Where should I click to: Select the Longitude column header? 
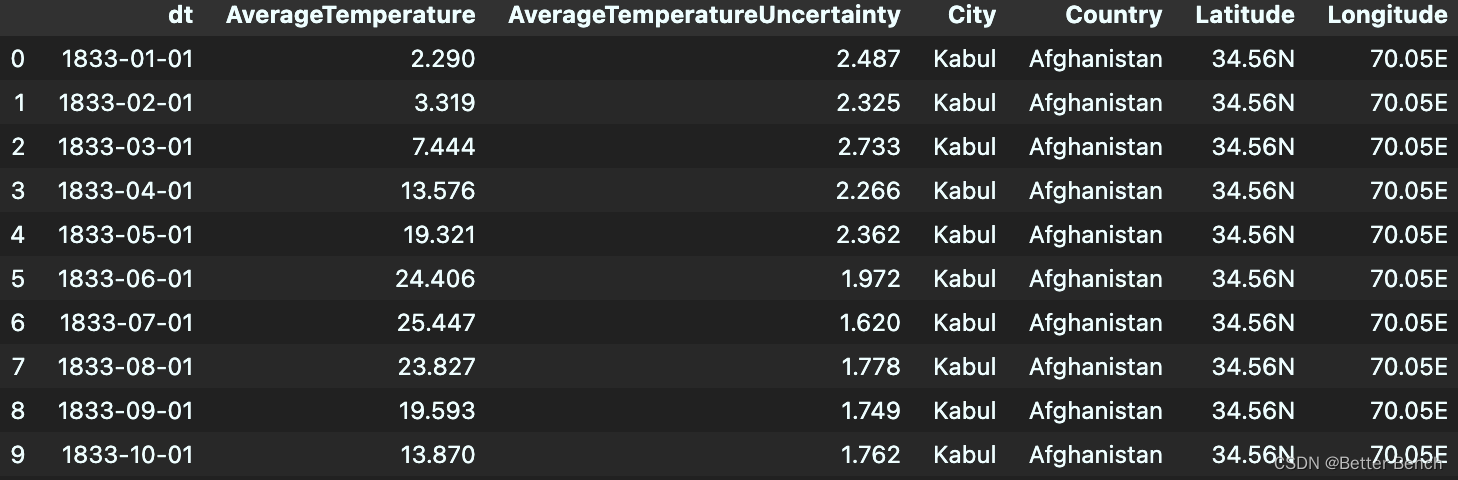[x=1387, y=15]
